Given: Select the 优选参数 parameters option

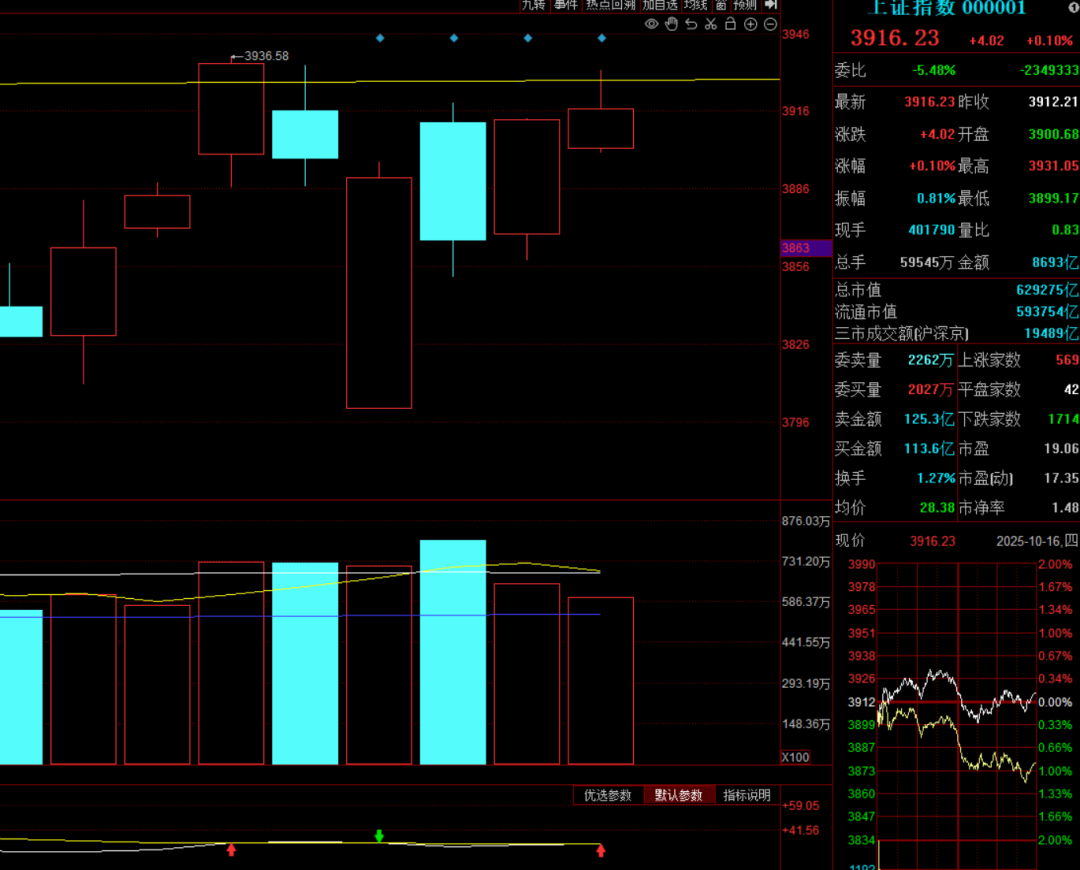Looking at the screenshot, I should pos(608,796).
